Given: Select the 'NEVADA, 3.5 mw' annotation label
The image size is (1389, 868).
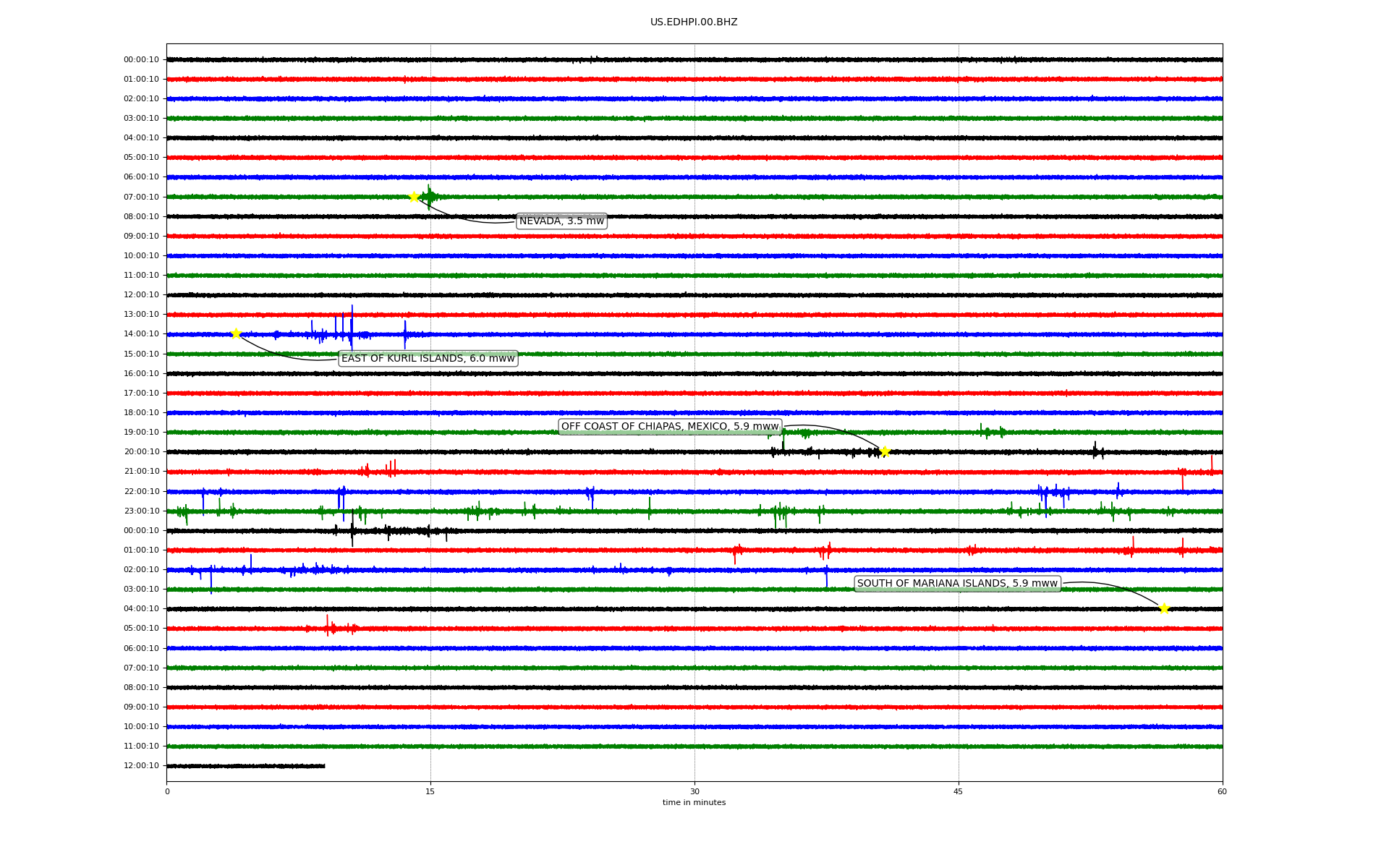Looking at the screenshot, I should [x=561, y=221].
